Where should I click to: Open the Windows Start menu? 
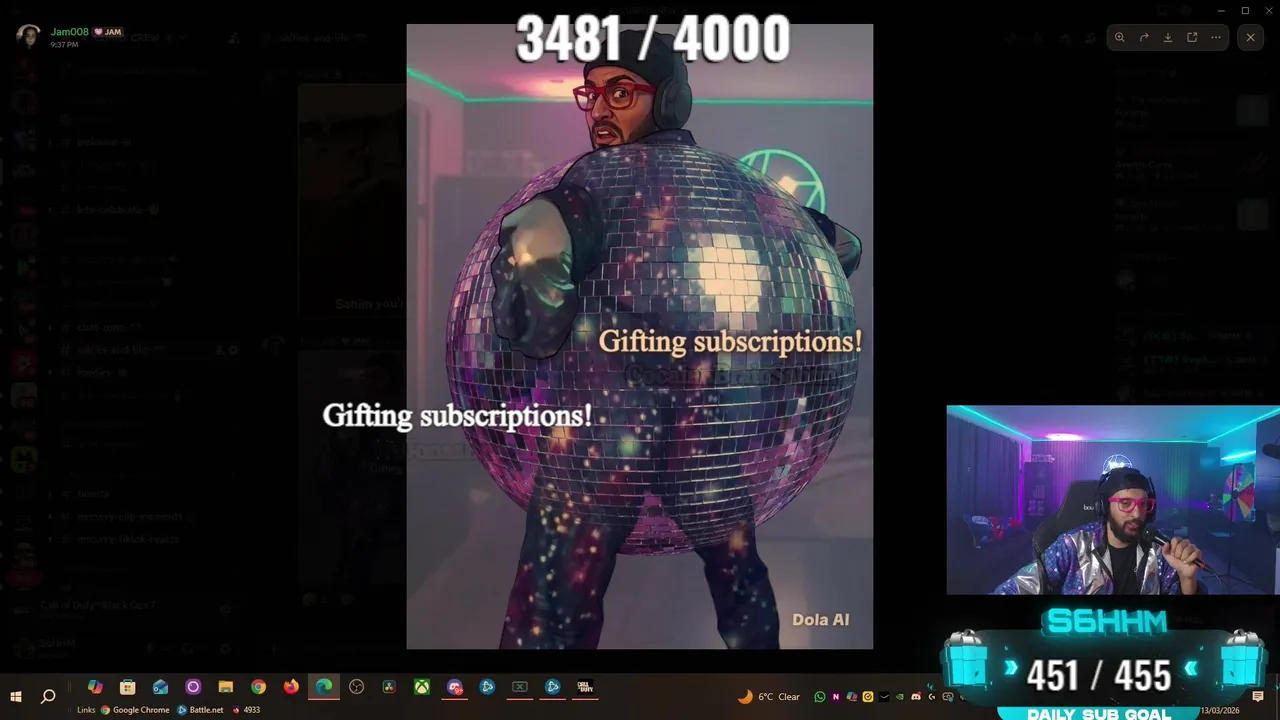[16, 696]
